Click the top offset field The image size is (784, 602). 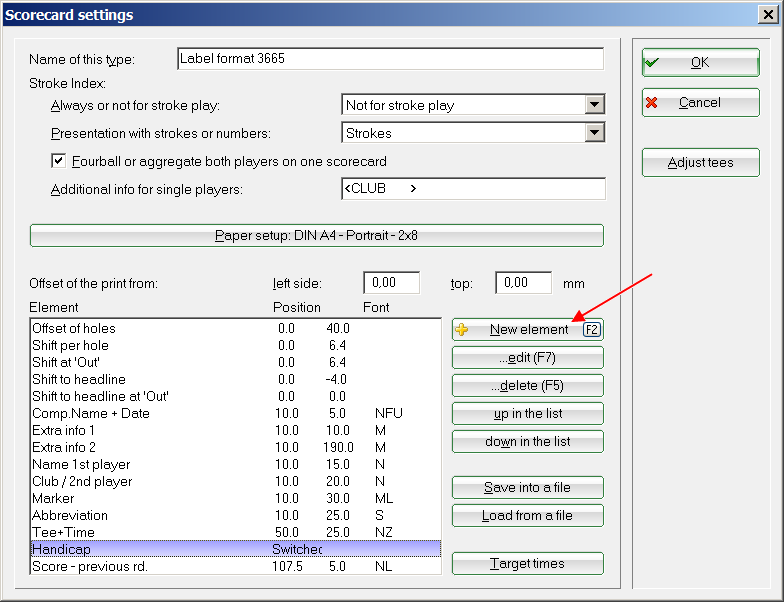tap(523, 283)
